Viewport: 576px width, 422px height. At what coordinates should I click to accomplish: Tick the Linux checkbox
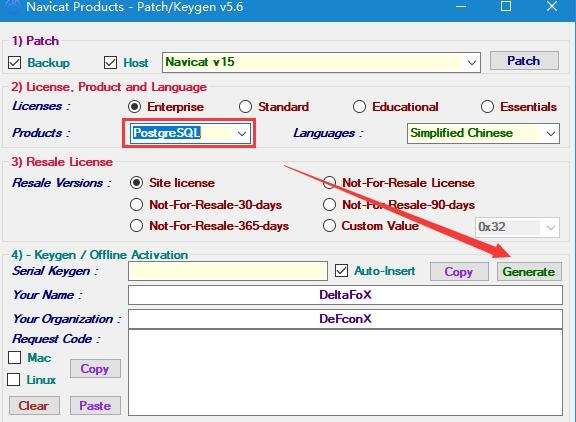[14, 379]
